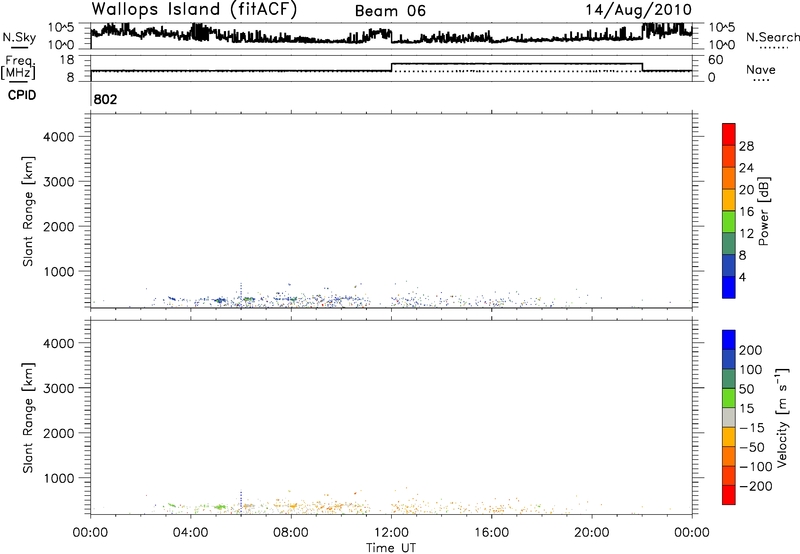Click the '4000' range tick in power panel

coord(58,137)
